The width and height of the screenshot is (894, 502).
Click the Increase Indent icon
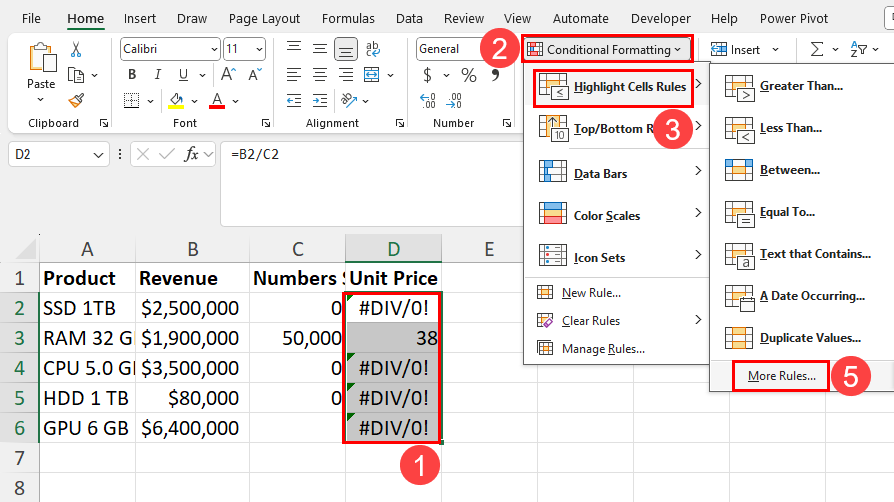click(x=320, y=101)
